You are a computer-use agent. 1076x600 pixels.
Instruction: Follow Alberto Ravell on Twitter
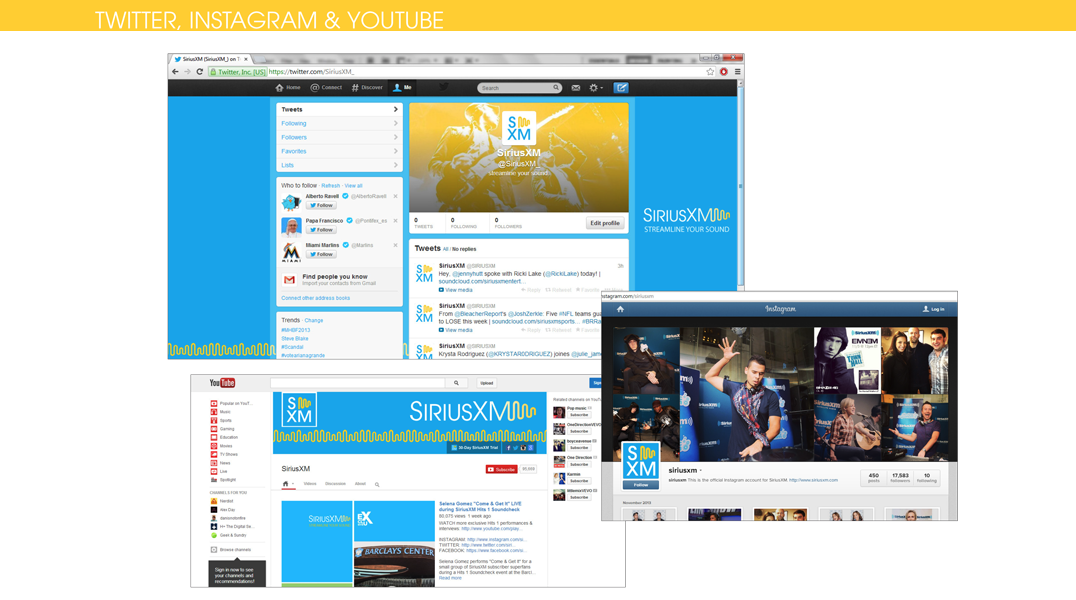(x=321, y=205)
